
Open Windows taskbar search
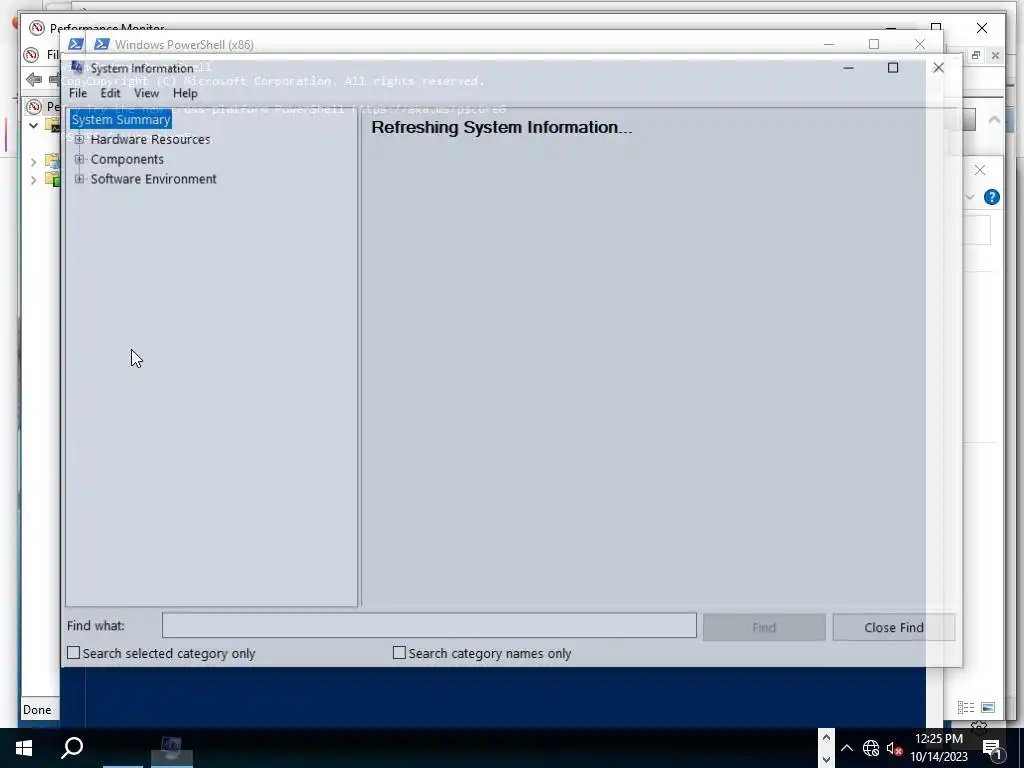72,748
